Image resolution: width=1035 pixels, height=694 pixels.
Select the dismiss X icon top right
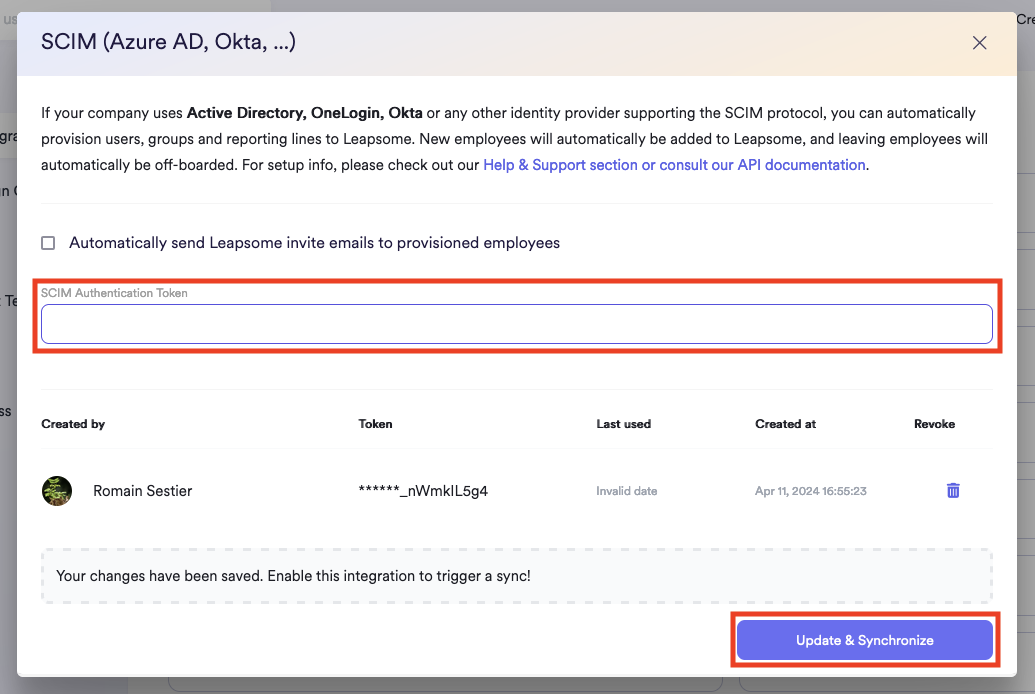coord(979,43)
